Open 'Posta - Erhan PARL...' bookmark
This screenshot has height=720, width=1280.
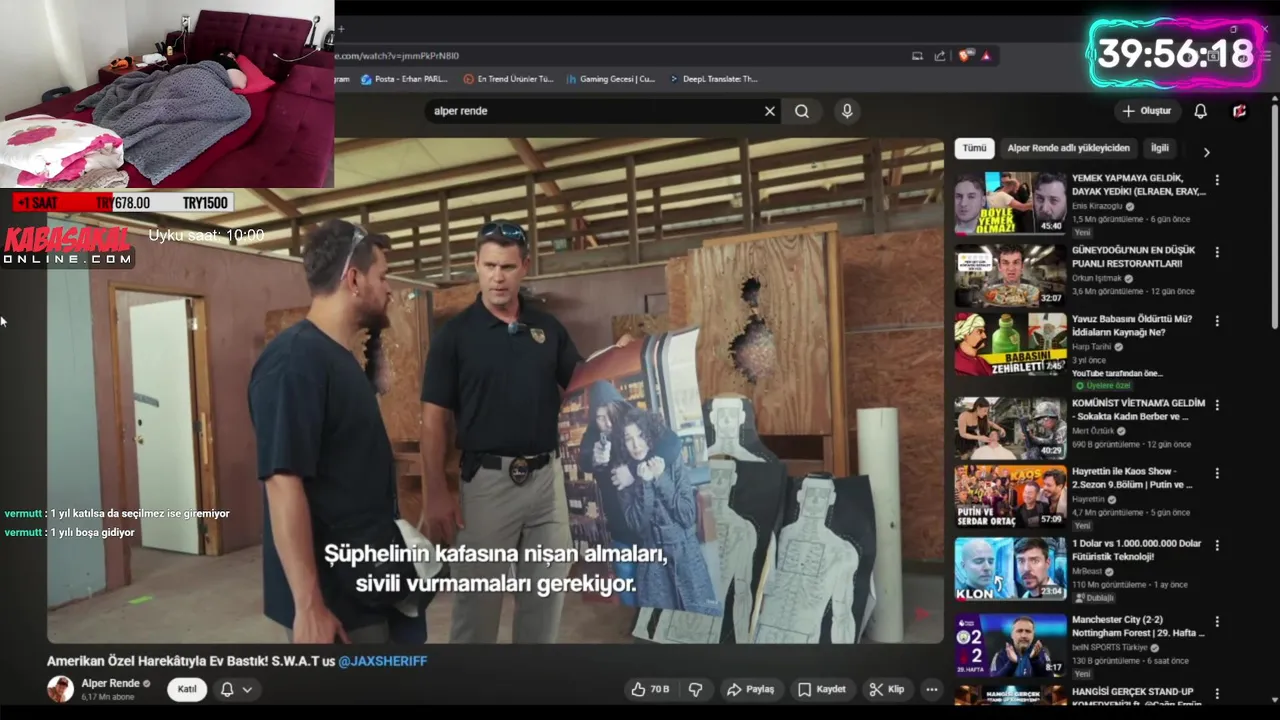[x=404, y=79]
